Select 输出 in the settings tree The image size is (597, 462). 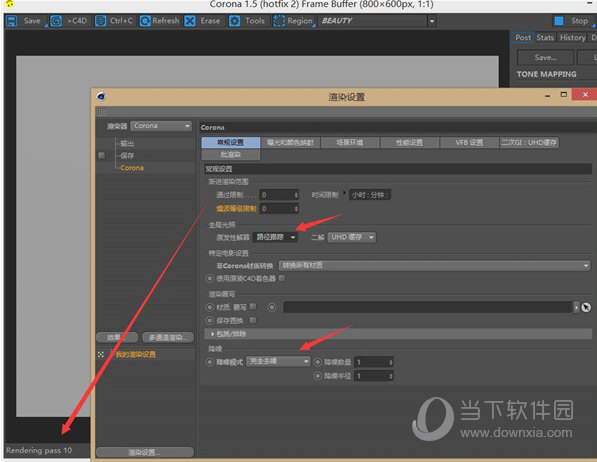tap(127, 143)
